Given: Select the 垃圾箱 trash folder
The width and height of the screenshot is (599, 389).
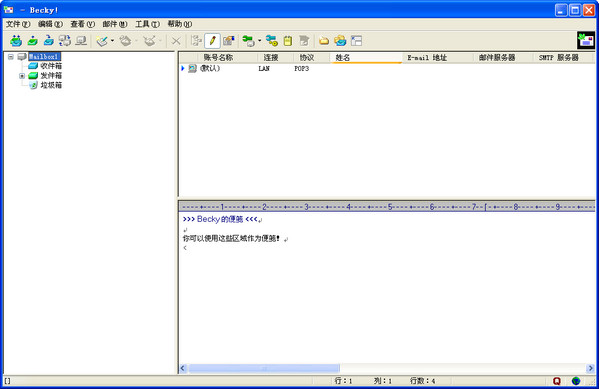Looking at the screenshot, I should (51, 85).
